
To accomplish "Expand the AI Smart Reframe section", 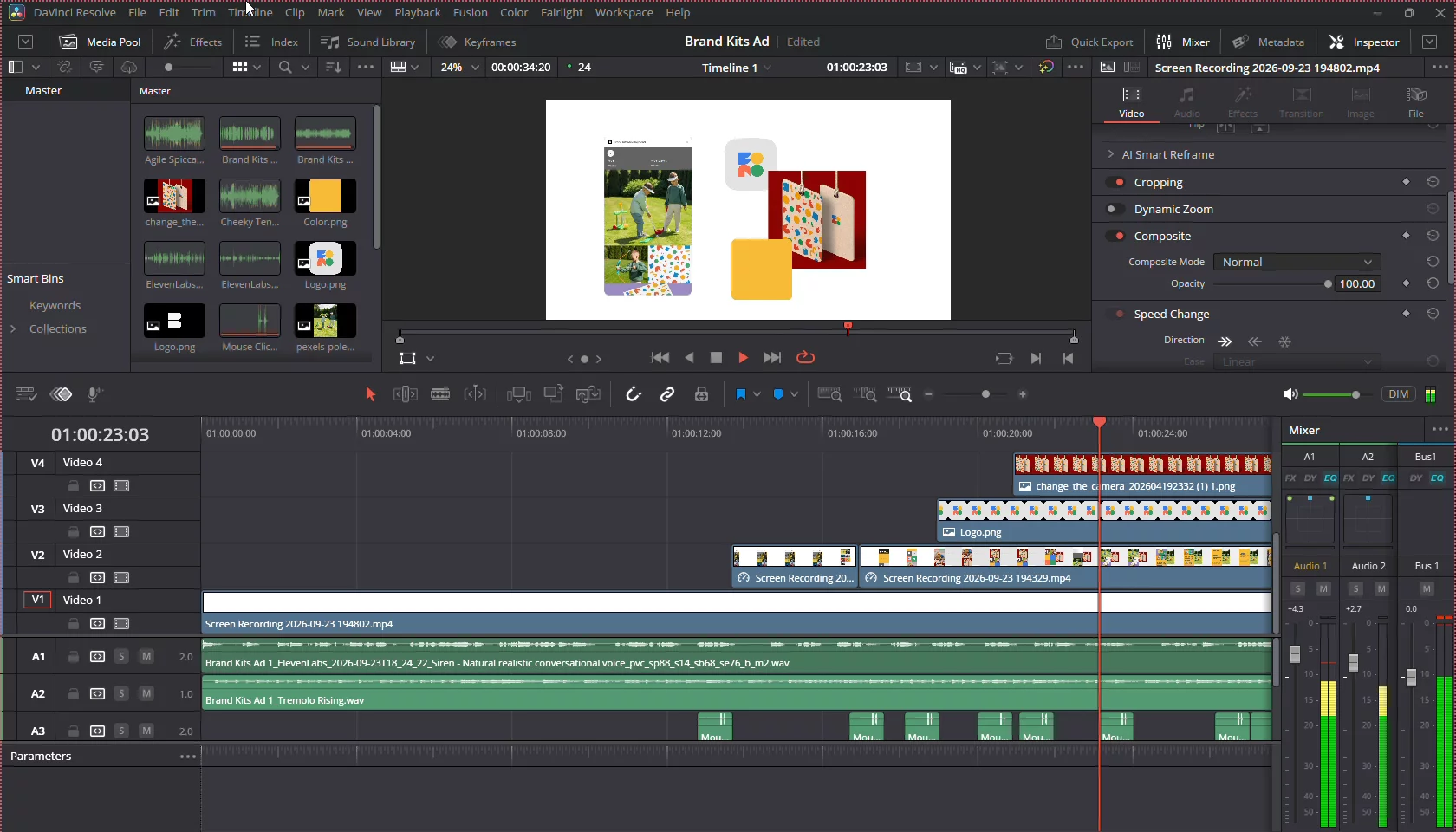I will click(1111, 154).
